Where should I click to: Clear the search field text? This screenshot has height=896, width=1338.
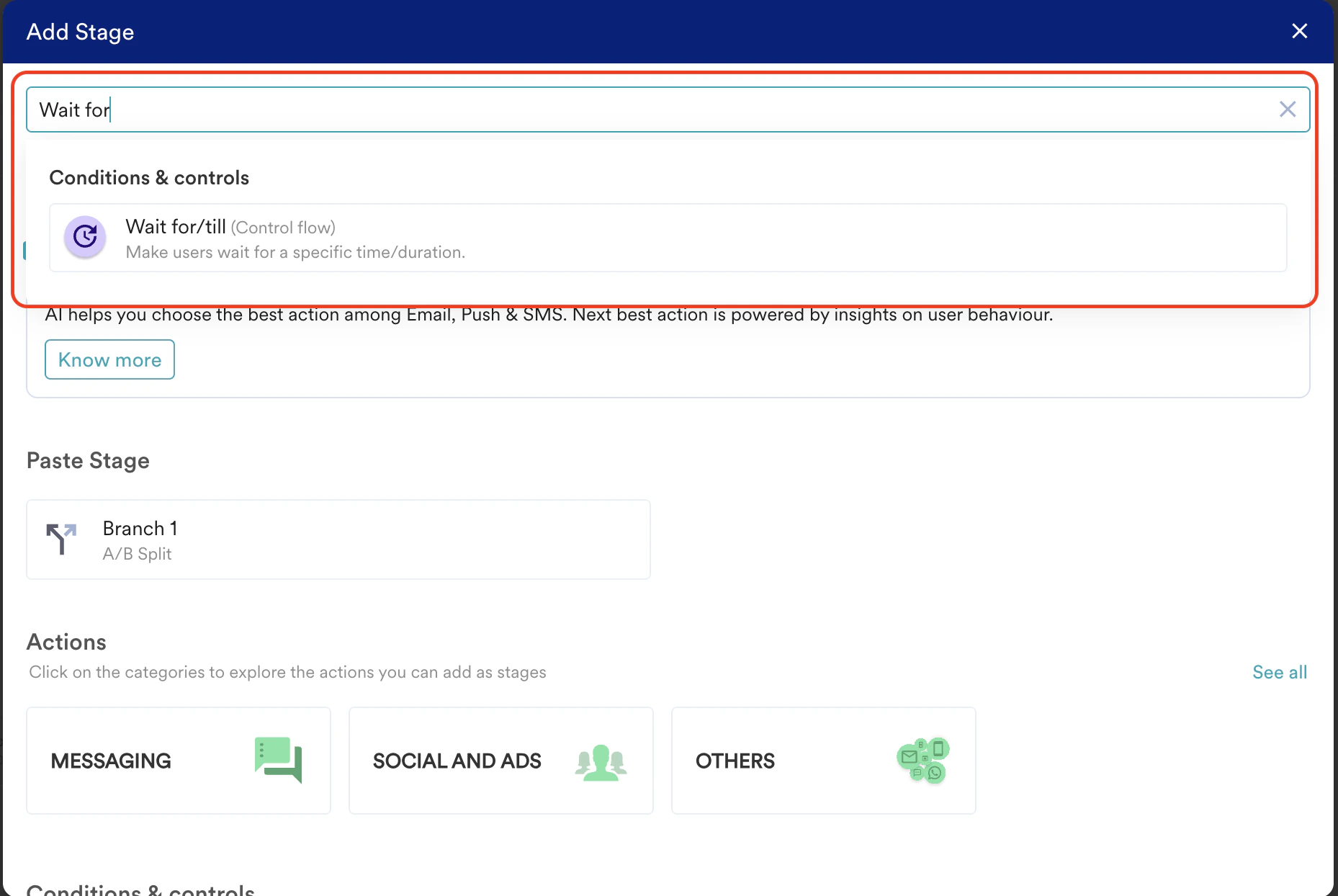(1287, 109)
